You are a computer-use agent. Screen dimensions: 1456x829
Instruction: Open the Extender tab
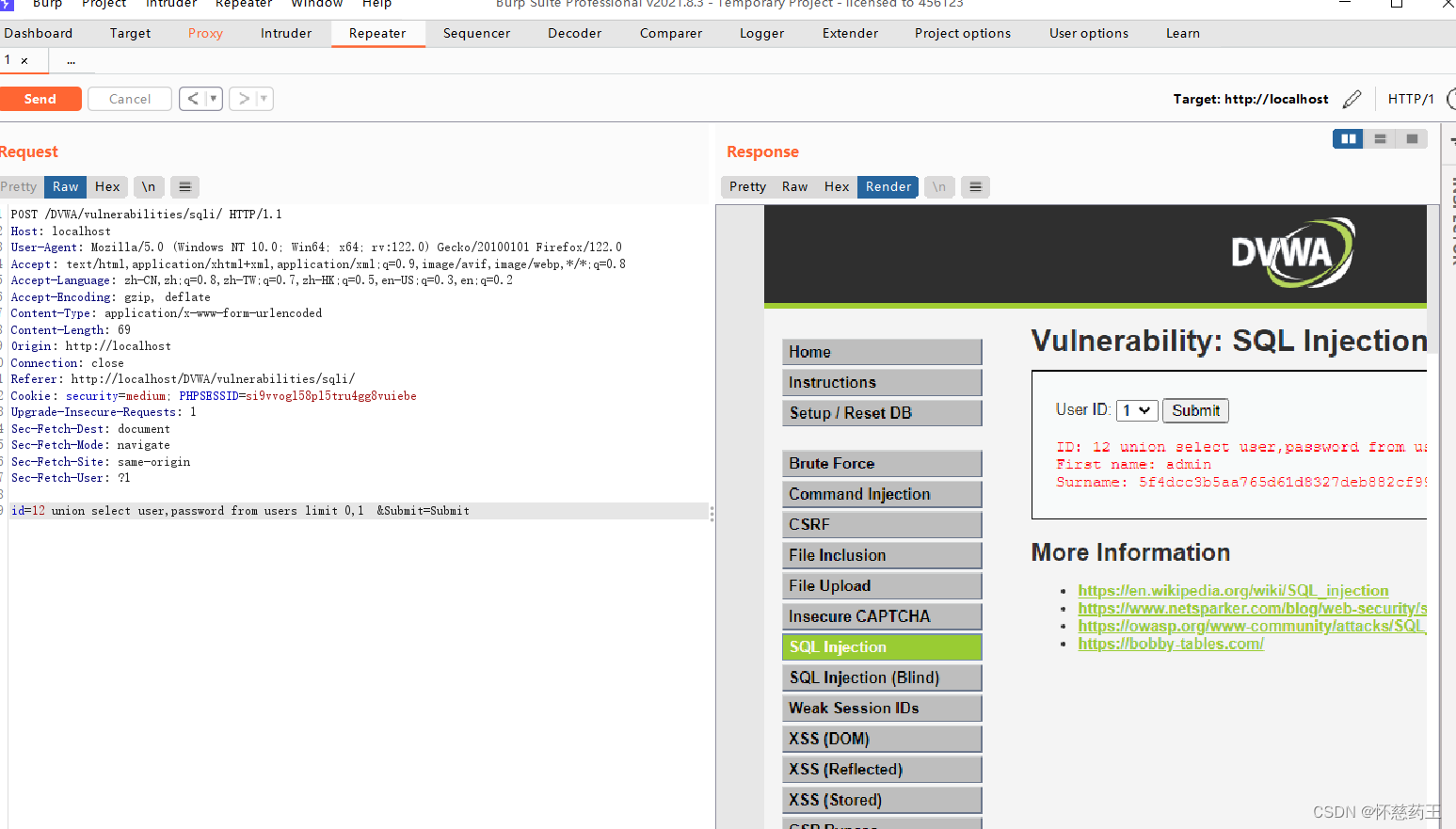(851, 33)
